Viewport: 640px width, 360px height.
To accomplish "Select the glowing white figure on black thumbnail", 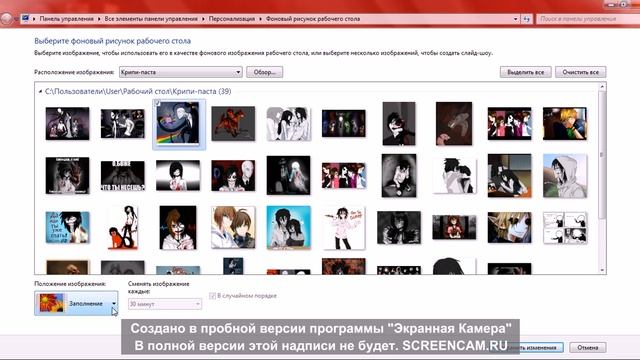I will (x=289, y=176).
